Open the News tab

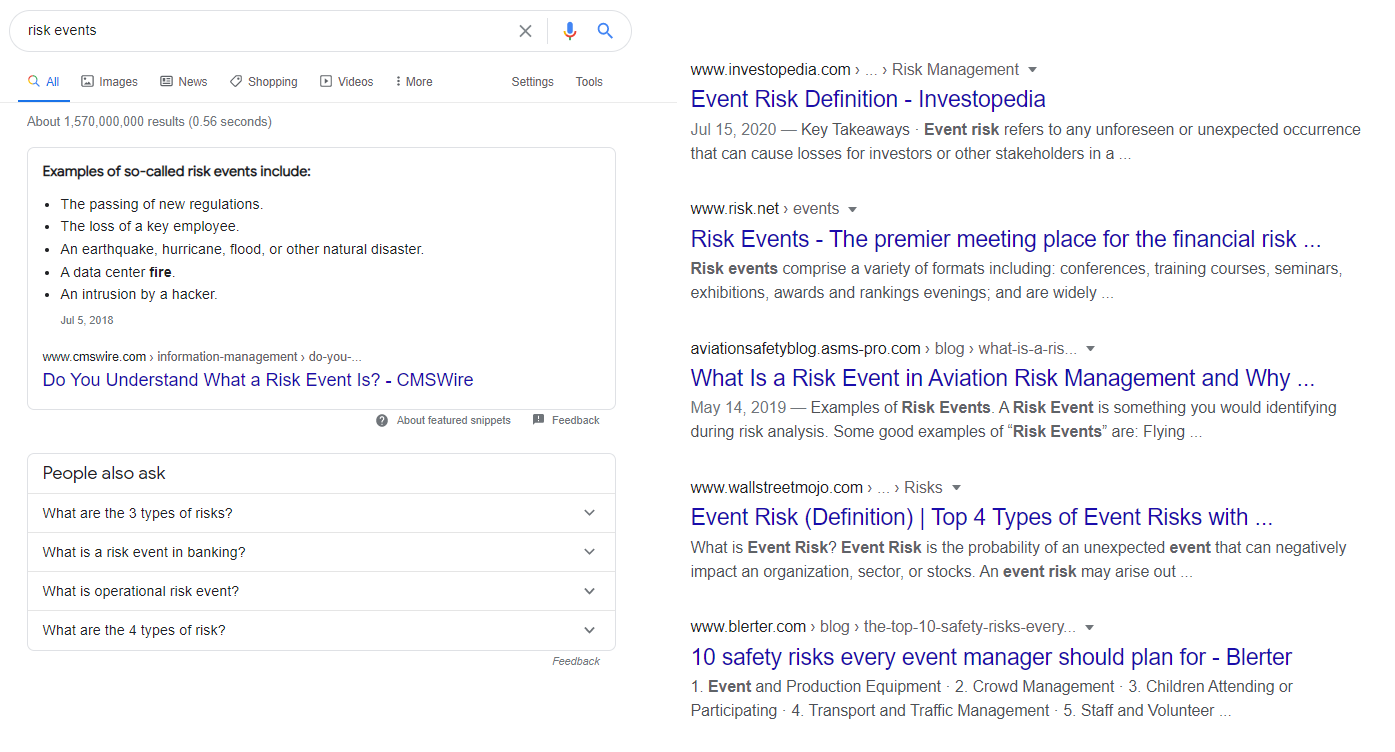pyautogui.click(x=184, y=82)
